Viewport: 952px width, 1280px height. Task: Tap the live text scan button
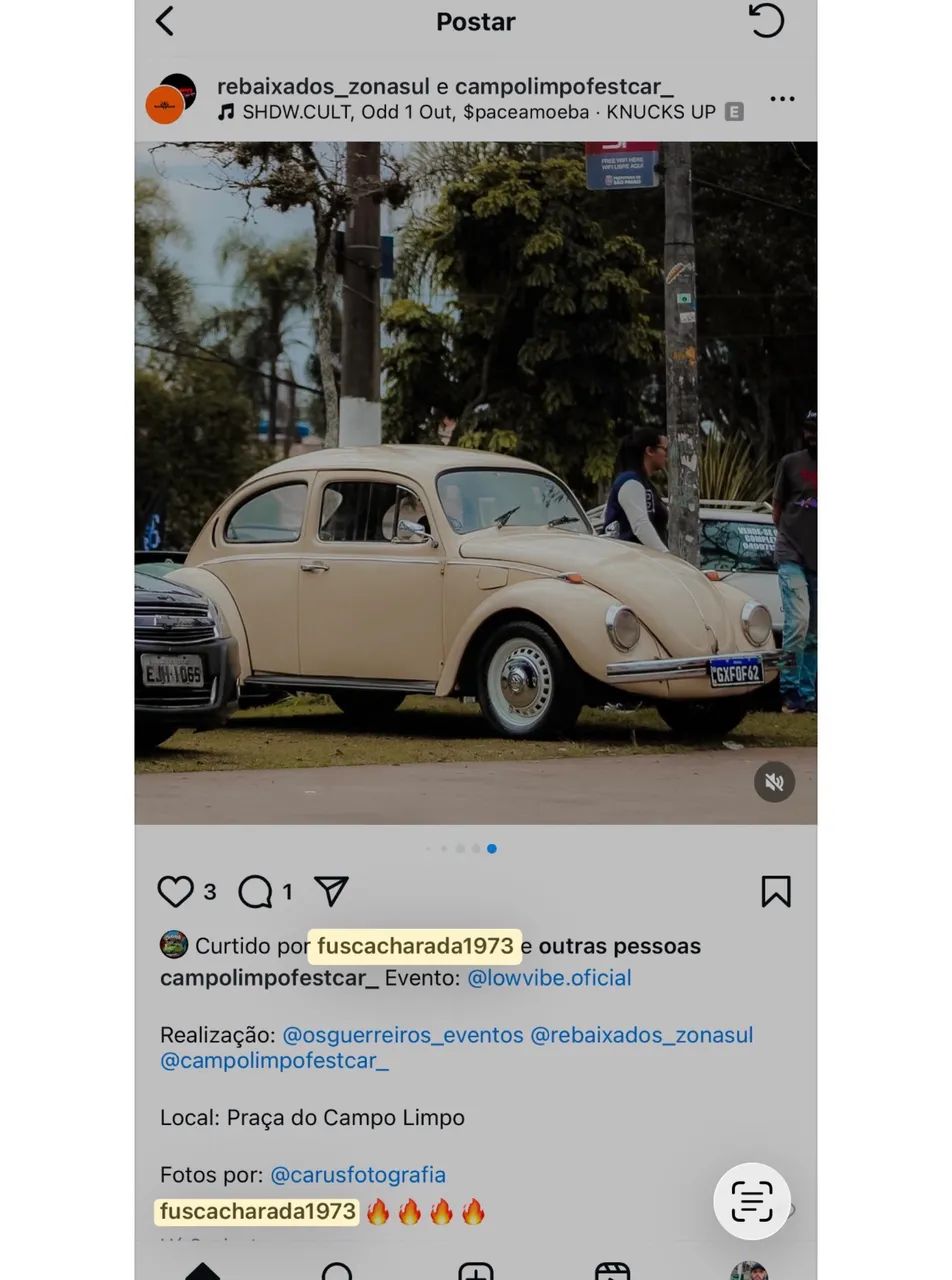(752, 1201)
